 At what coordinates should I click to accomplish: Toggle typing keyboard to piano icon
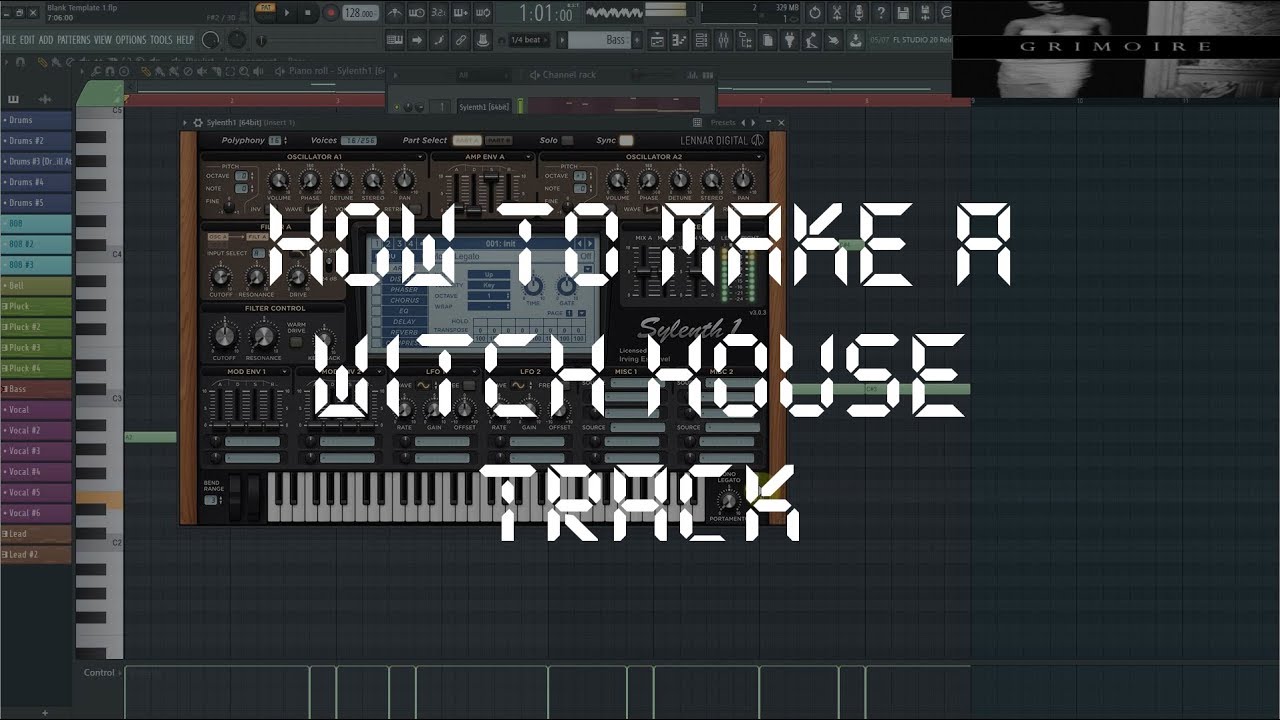coord(395,40)
